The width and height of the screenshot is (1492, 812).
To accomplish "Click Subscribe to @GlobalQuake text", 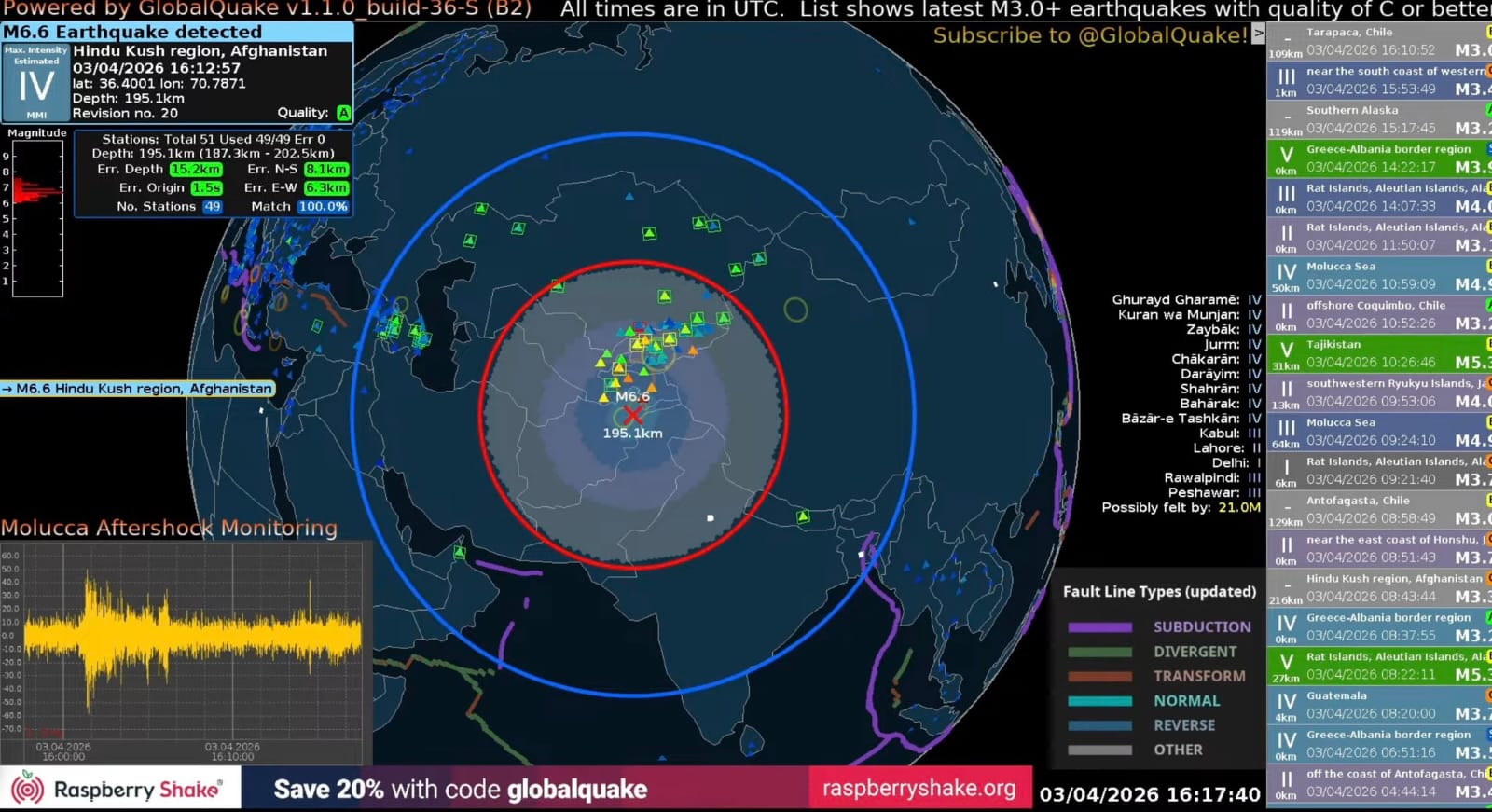I will coord(1089,35).
